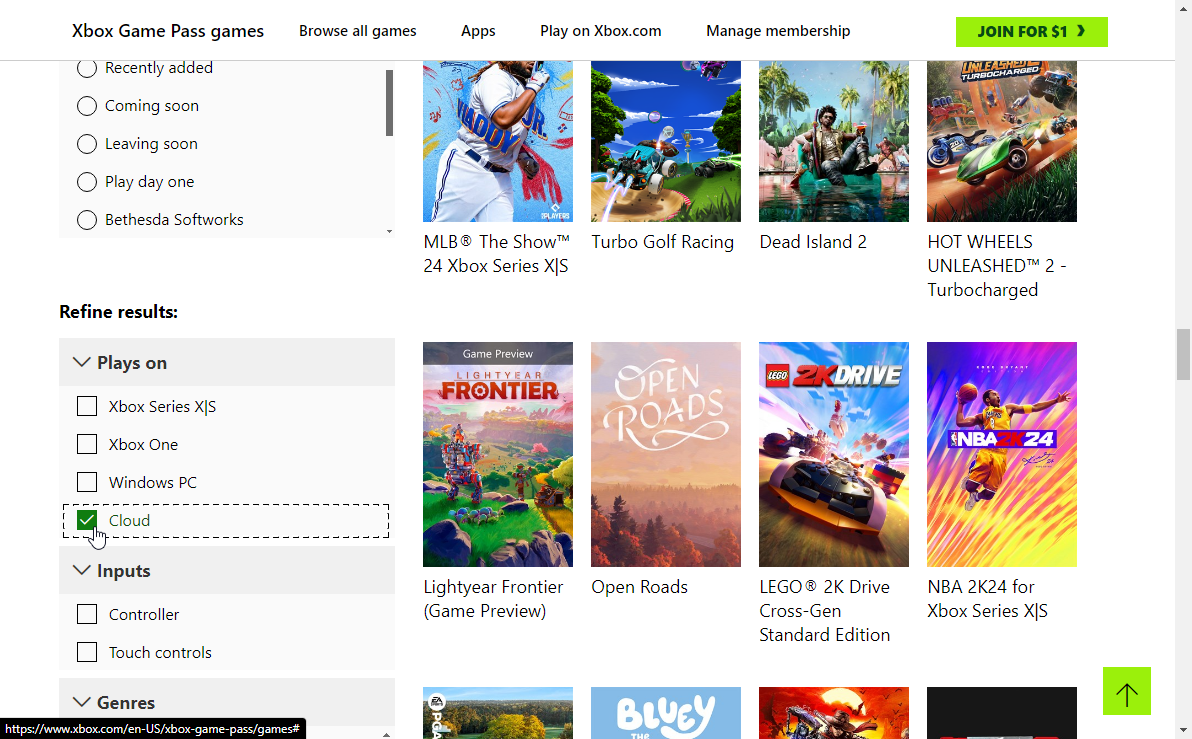Check the Controller input filter
1192x739 pixels.
tap(86, 614)
